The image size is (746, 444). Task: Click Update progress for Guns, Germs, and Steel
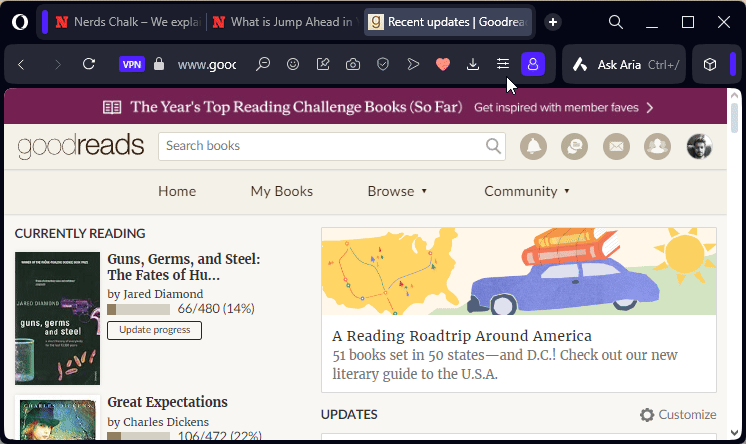click(x=154, y=330)
